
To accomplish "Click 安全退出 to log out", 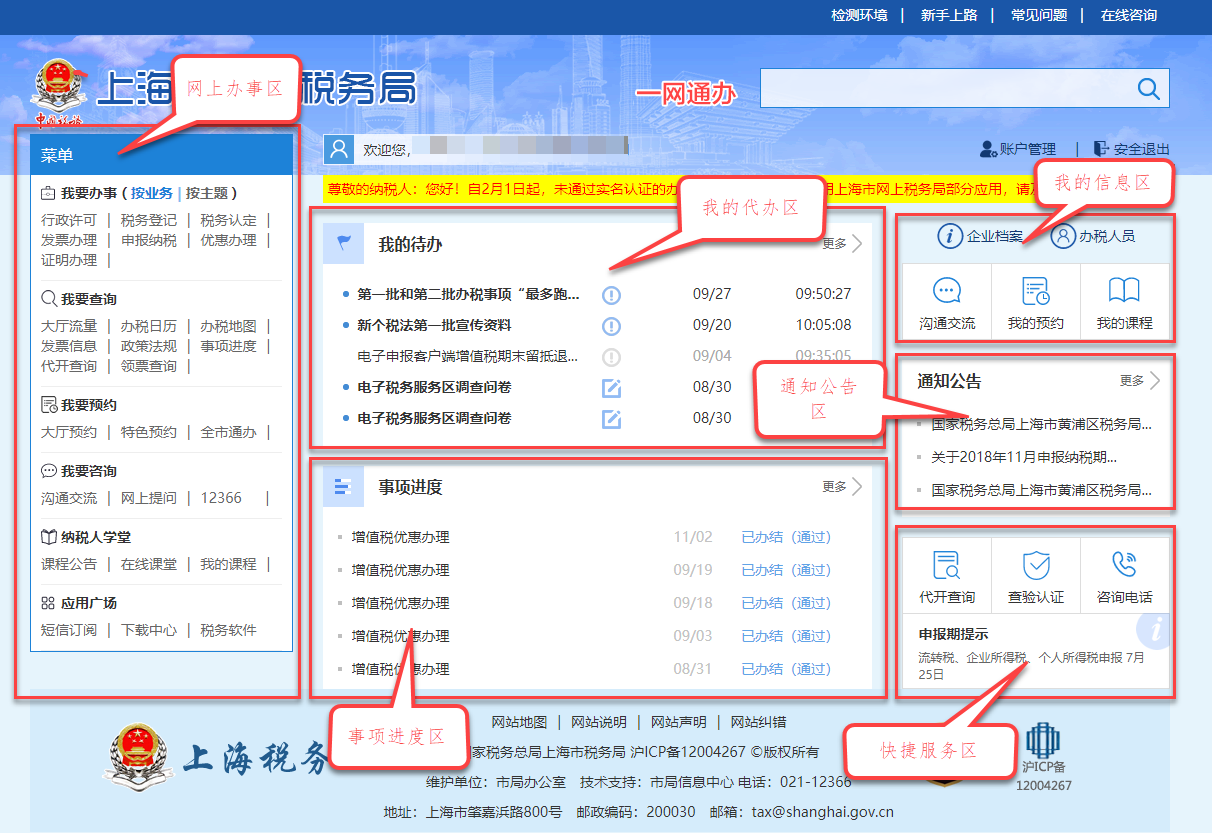I will 1131,149.
